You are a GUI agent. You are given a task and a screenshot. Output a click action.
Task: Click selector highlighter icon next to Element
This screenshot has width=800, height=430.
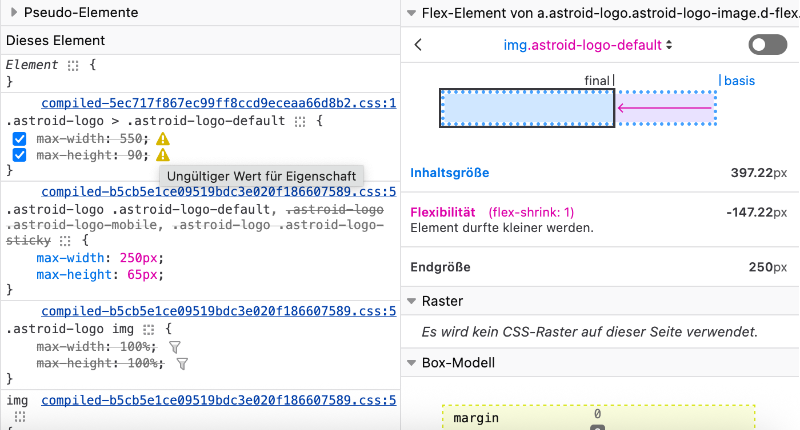(72, 65)
